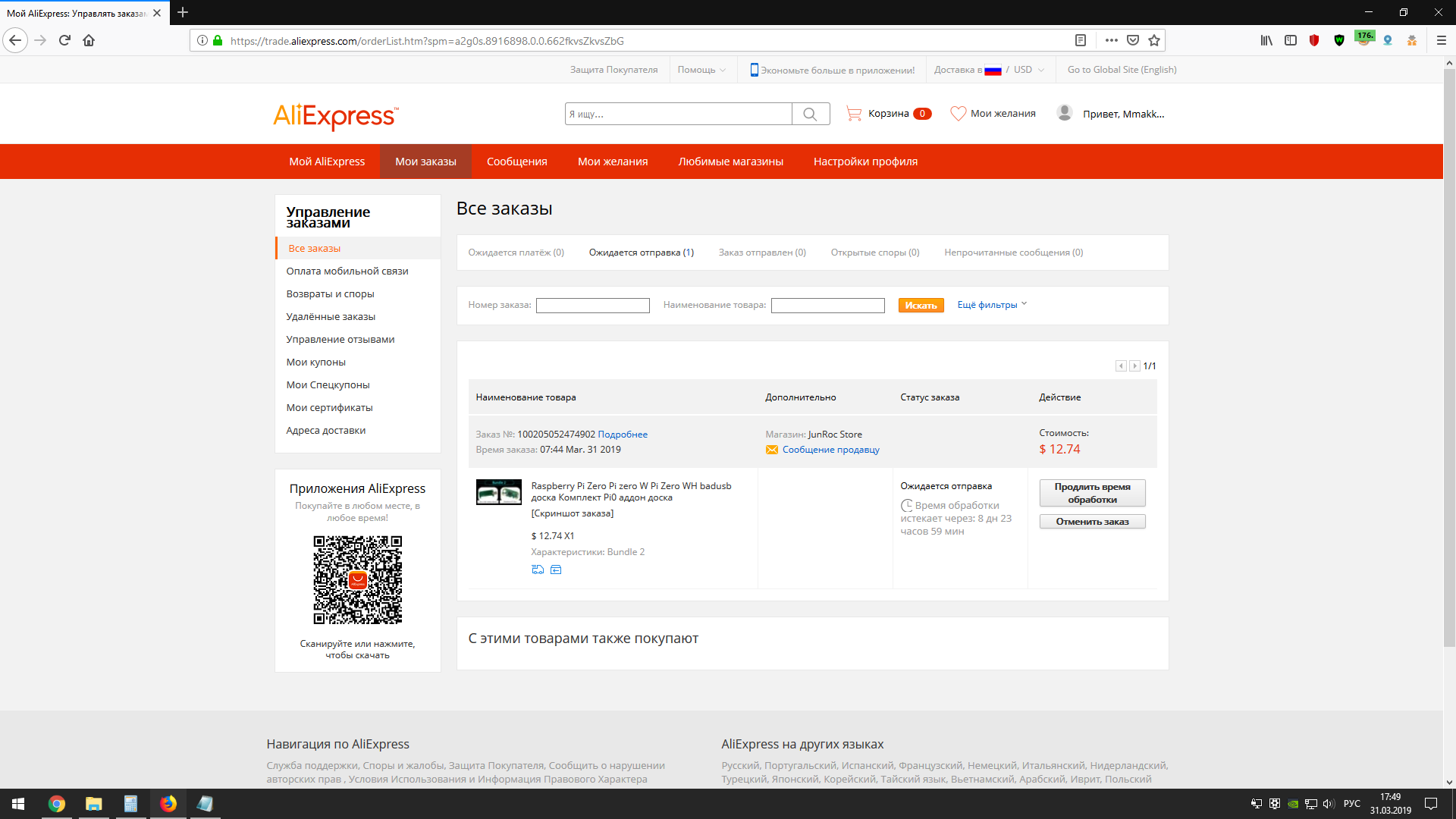Filter by Ожидается отправка (1)
The image size is (1456, 819).
point(642,253)
